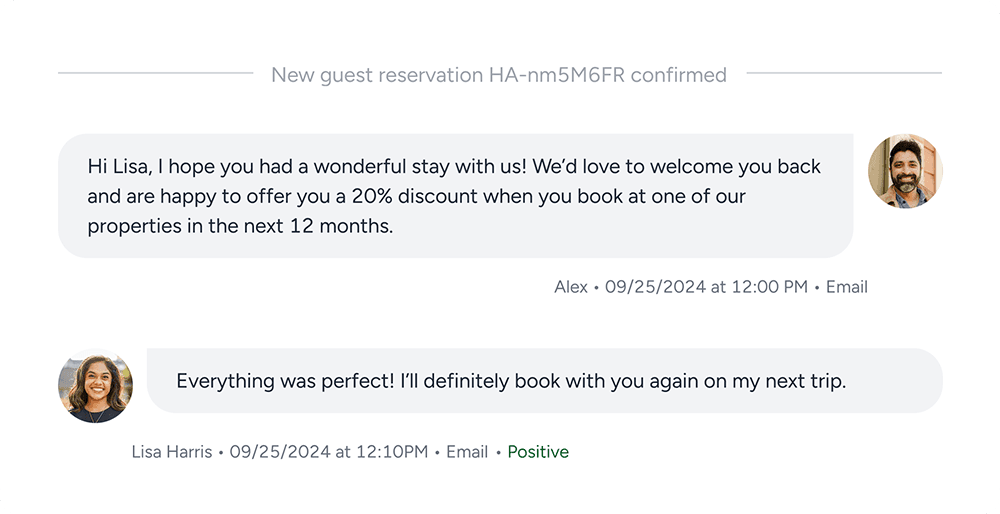Click Lisa Harris's profile photo avatar
1000x514 pixels.
pyautogui.click(x=95, y=386)
